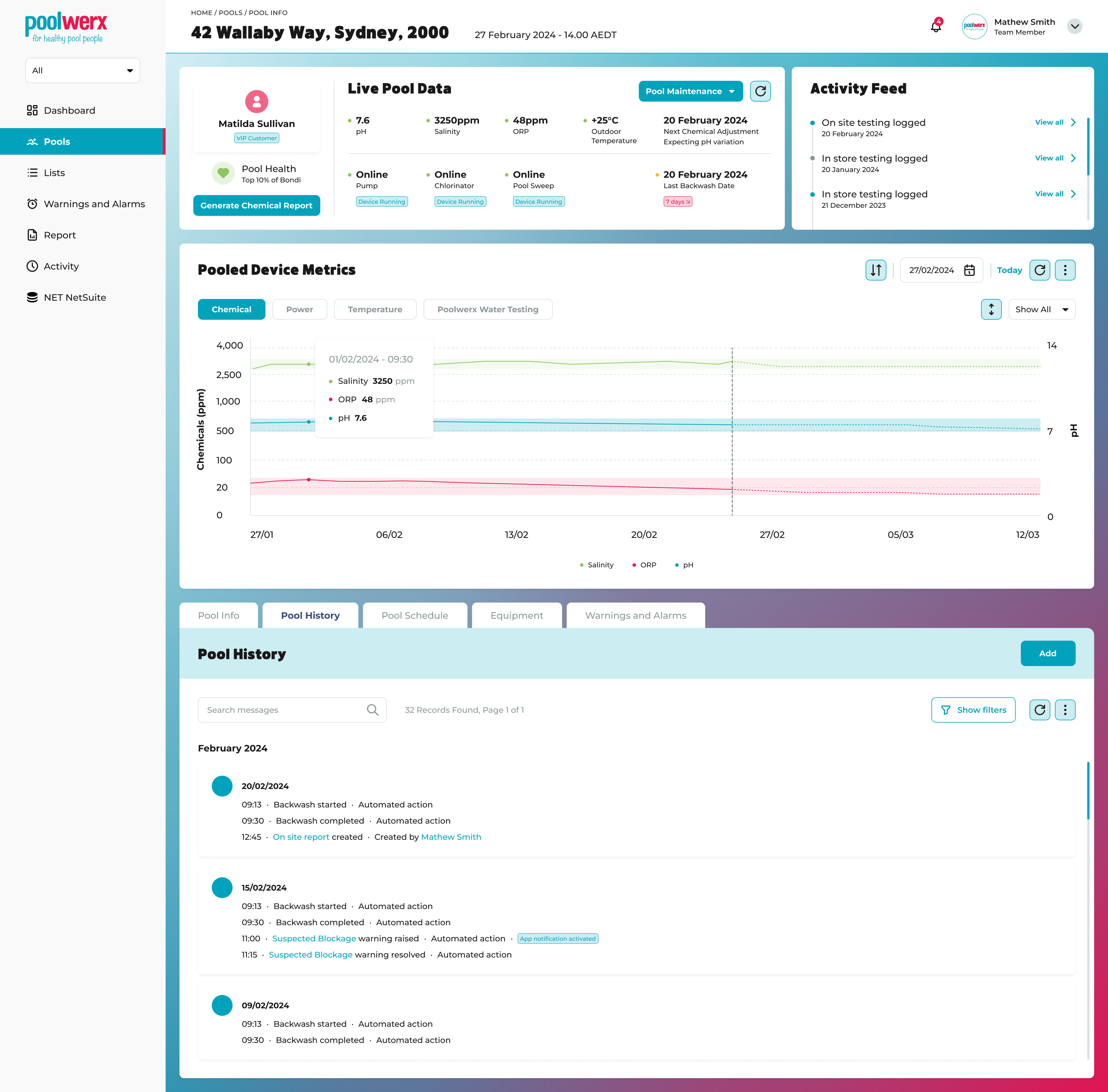Open Suspected Blockage warning raised link

[x=314, y=938]
